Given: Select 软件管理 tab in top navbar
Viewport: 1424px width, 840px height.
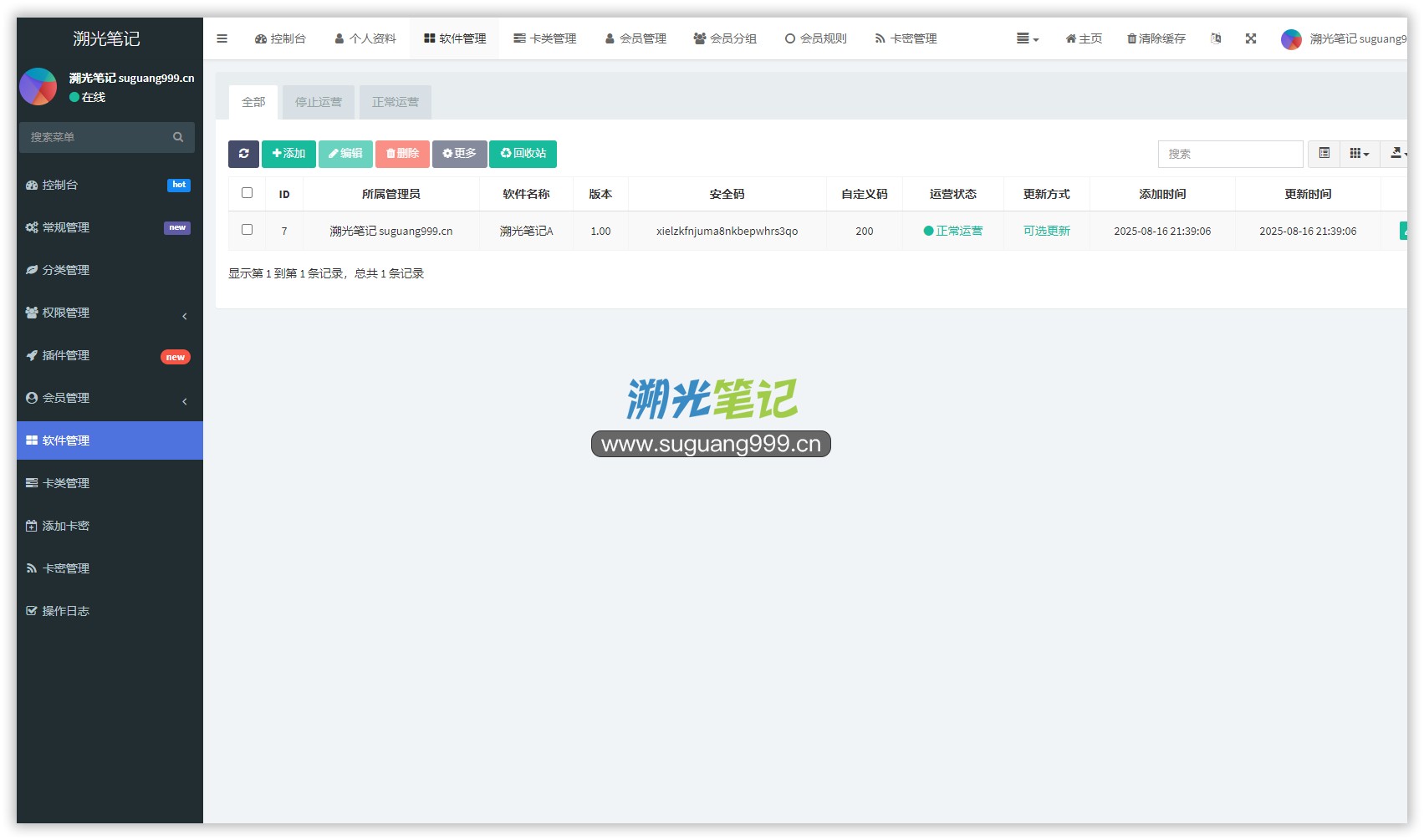Looking at the screenshot, I should click(455, 38).
